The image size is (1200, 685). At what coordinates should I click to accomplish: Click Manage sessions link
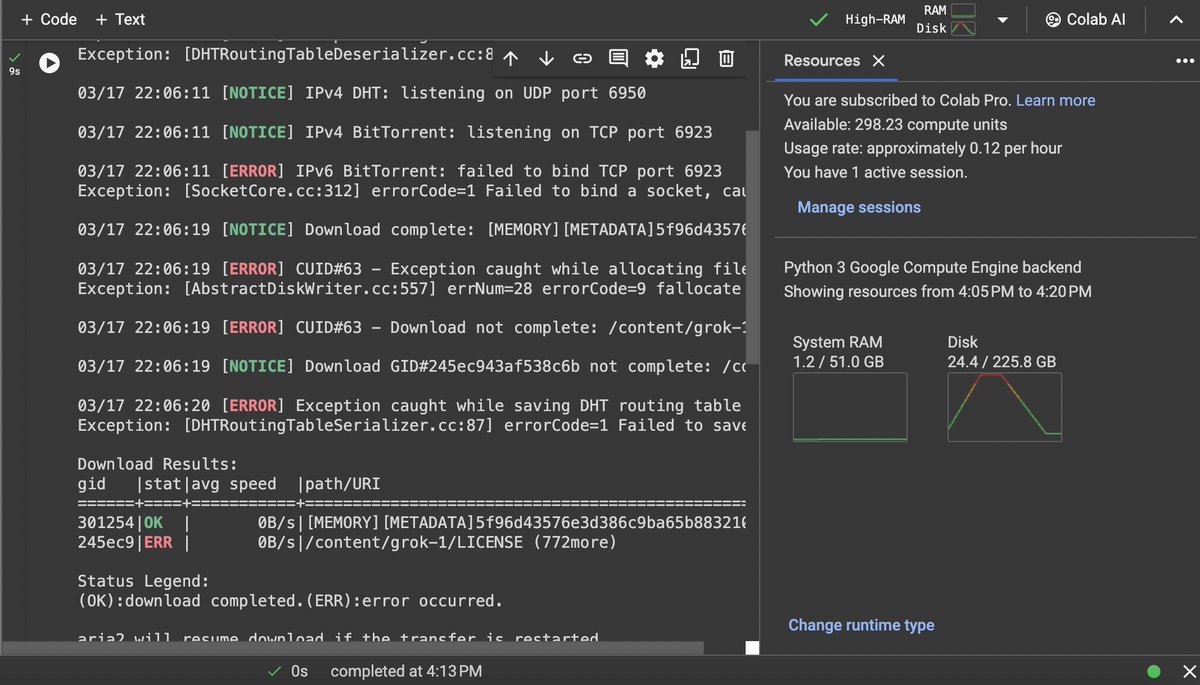pyautogui.click(x=859, y=207)
